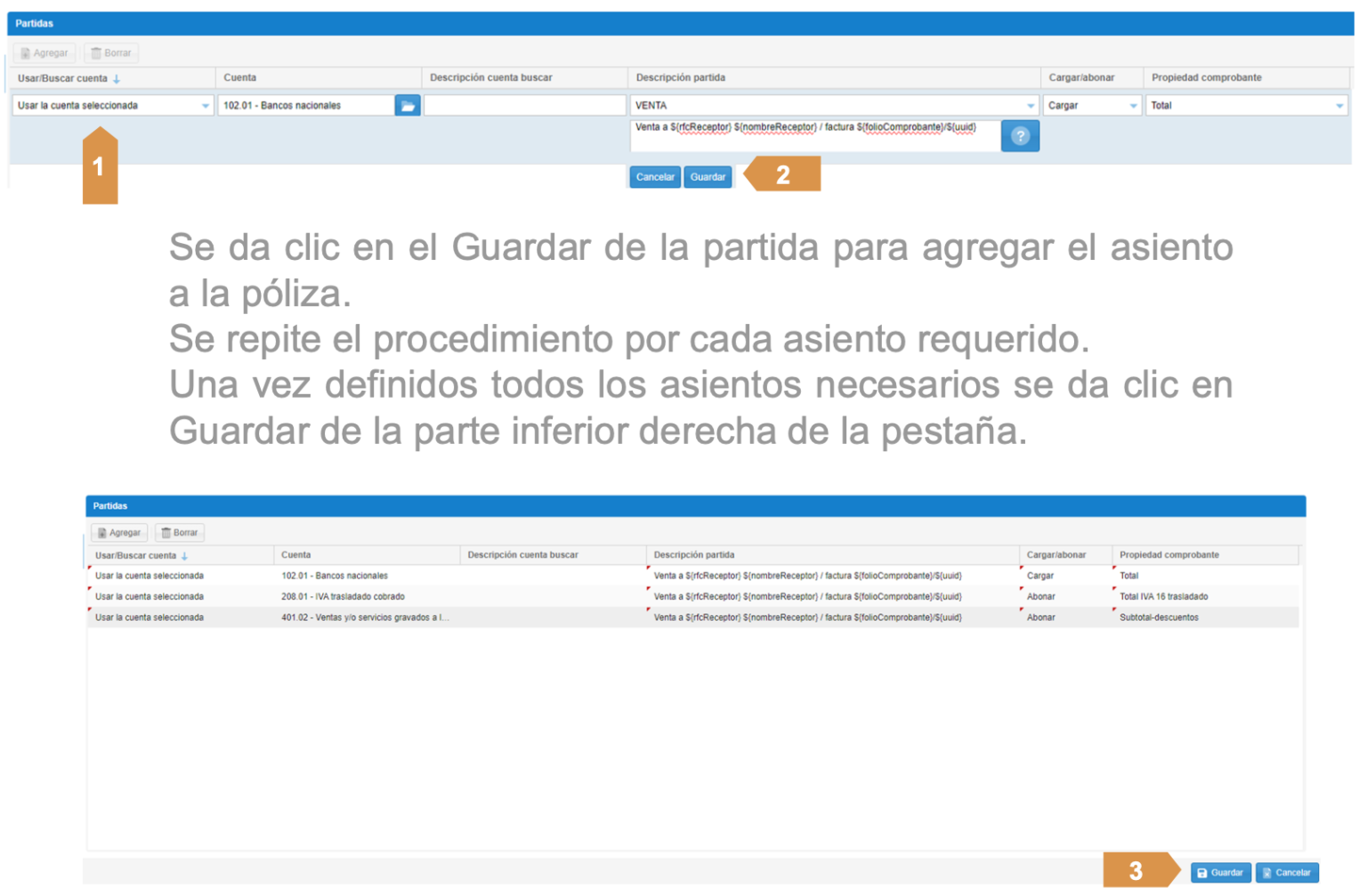The width and height of the screenshot is (1367, 896).
Task: Cancel the partida edit with Cancelar
Action: (x=655, y=177)
